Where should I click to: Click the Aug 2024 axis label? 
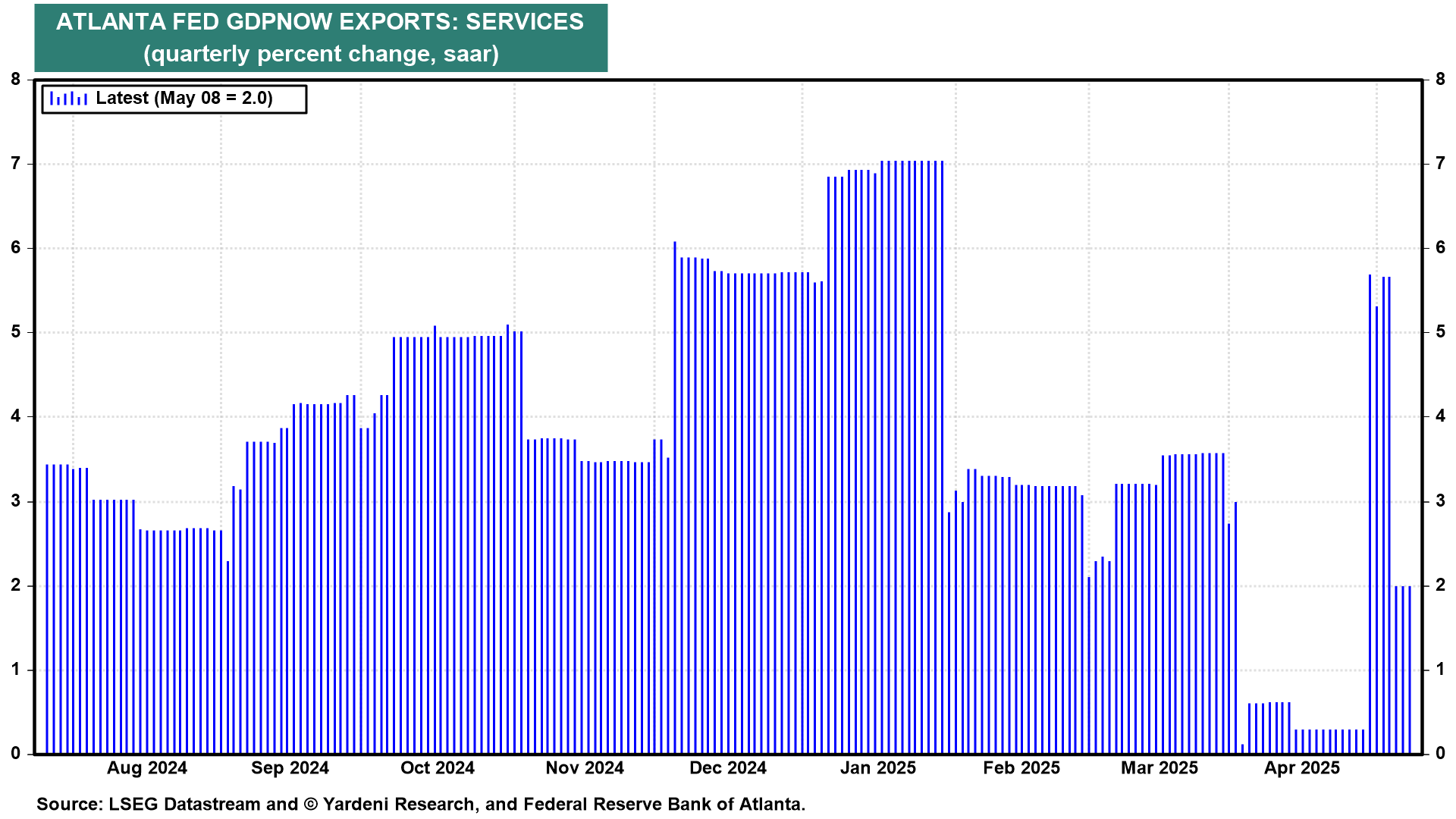[x=147, y=768]
